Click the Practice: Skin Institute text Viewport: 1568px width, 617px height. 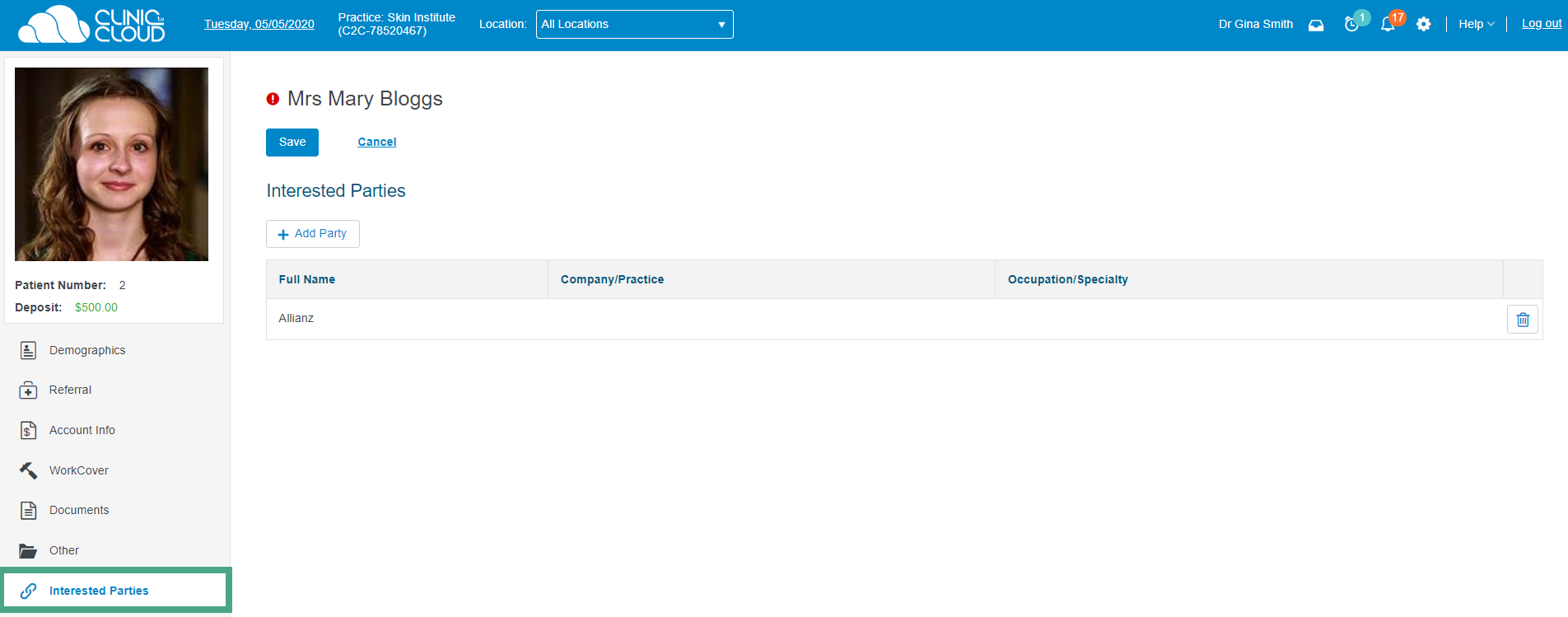click(x=396, y=17)
